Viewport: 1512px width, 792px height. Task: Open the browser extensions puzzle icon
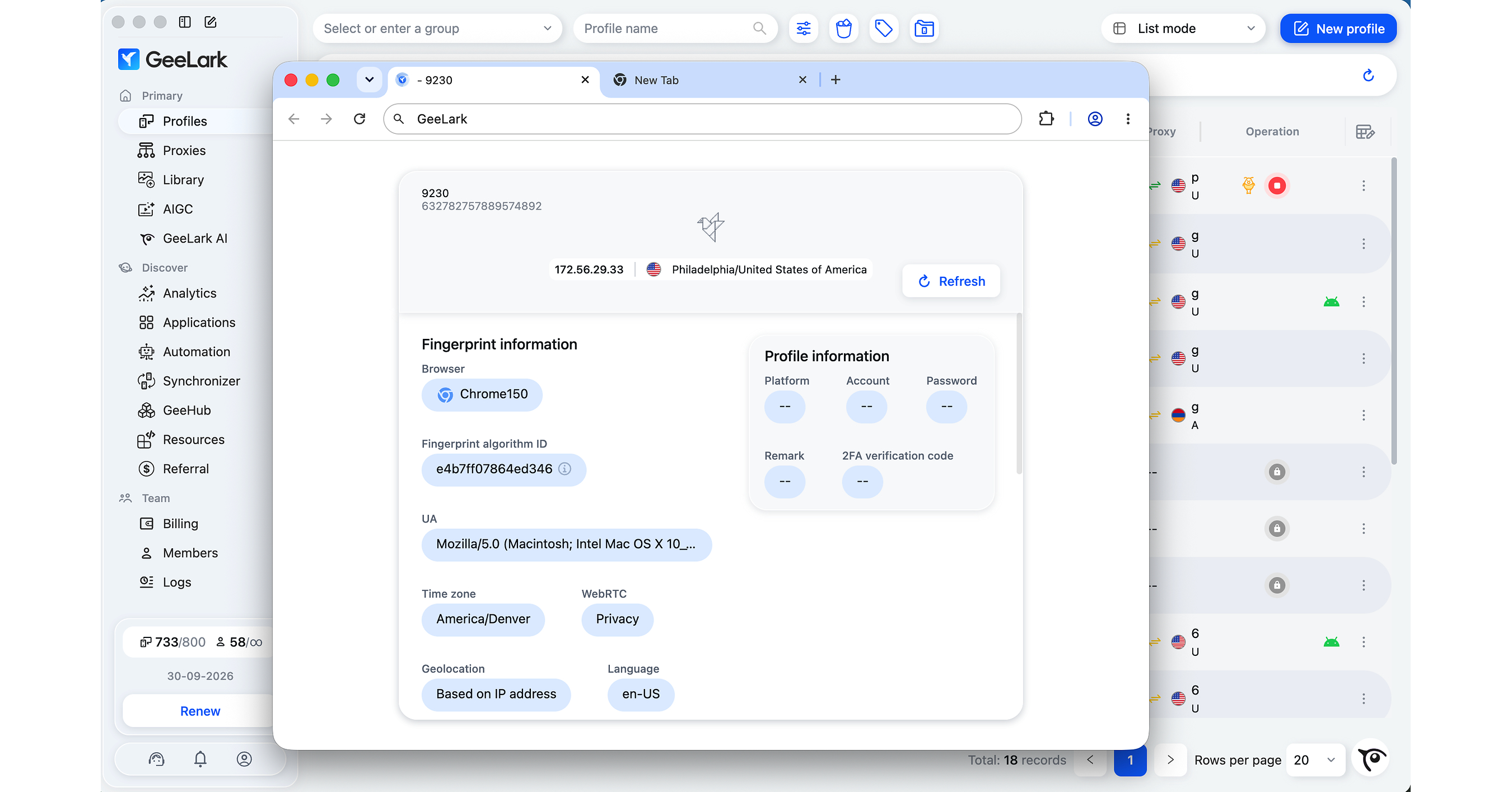pos(1047,119)
